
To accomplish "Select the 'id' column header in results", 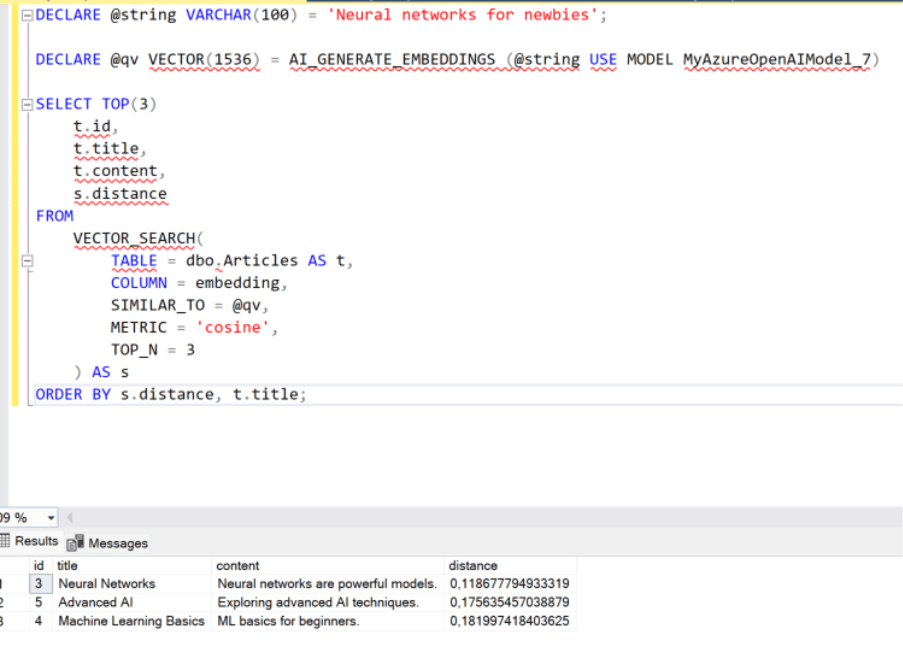I will (x=38, y=565).
